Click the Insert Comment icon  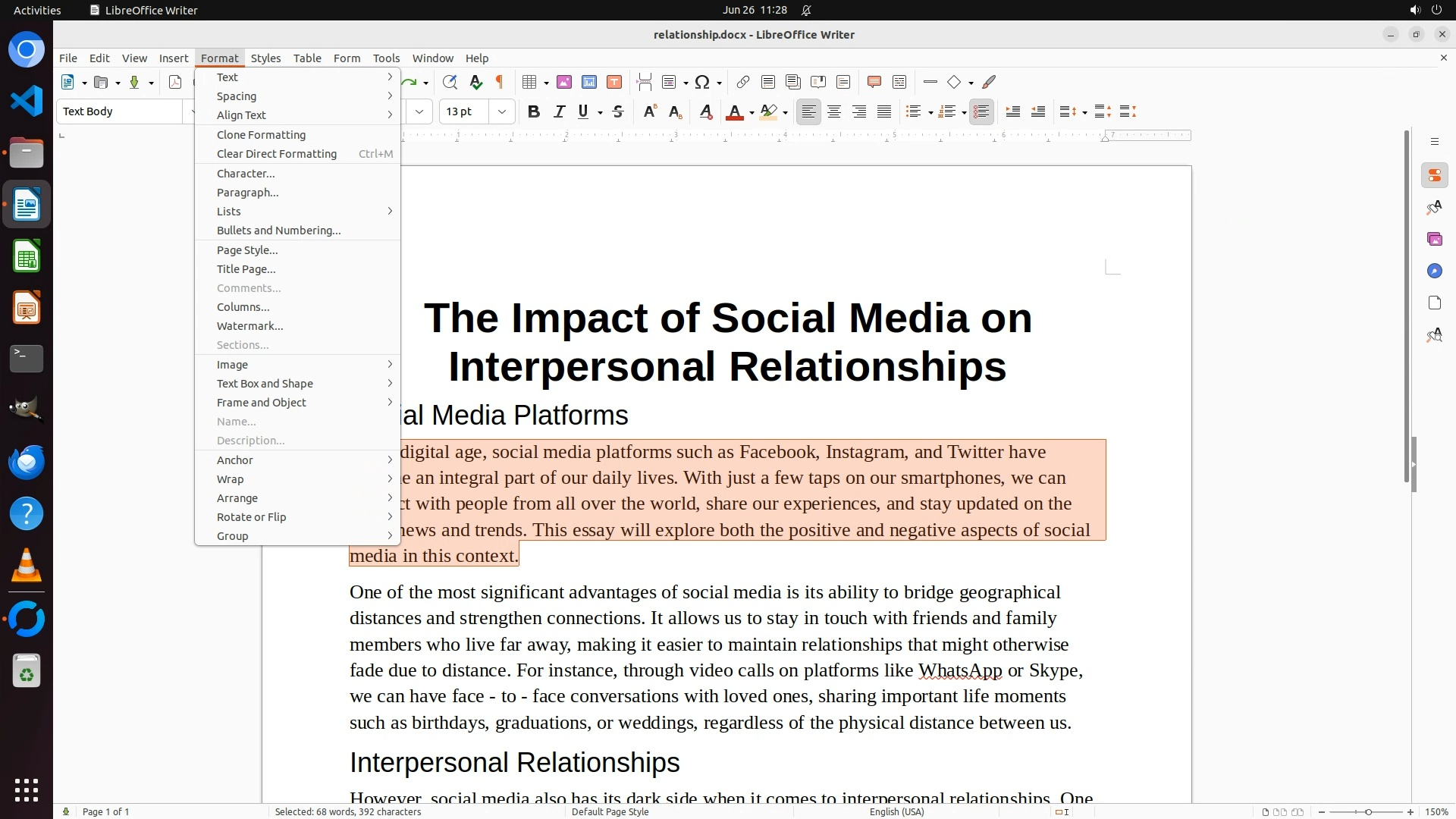pos(874,82)
